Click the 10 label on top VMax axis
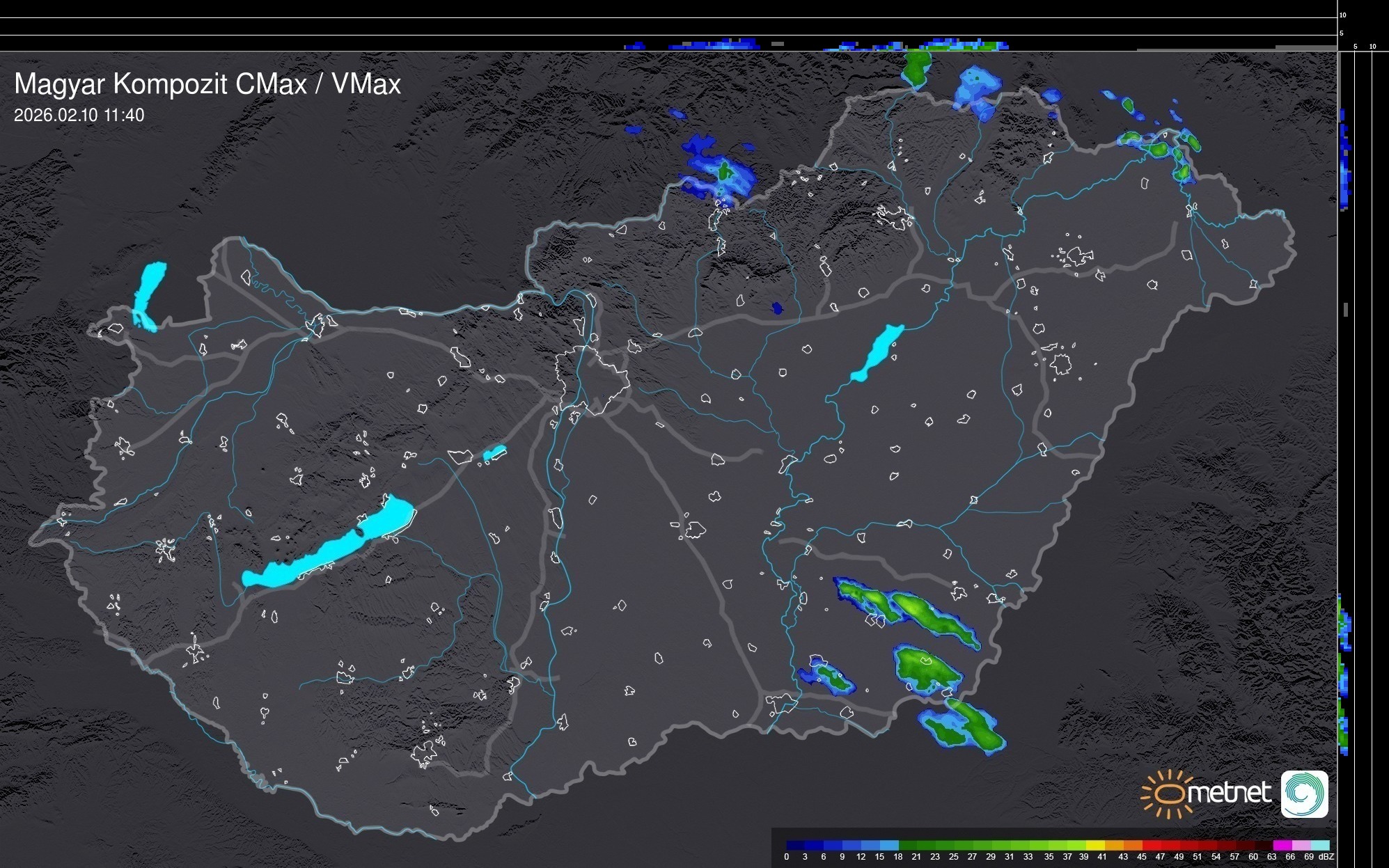 [x=1343, y=15]
